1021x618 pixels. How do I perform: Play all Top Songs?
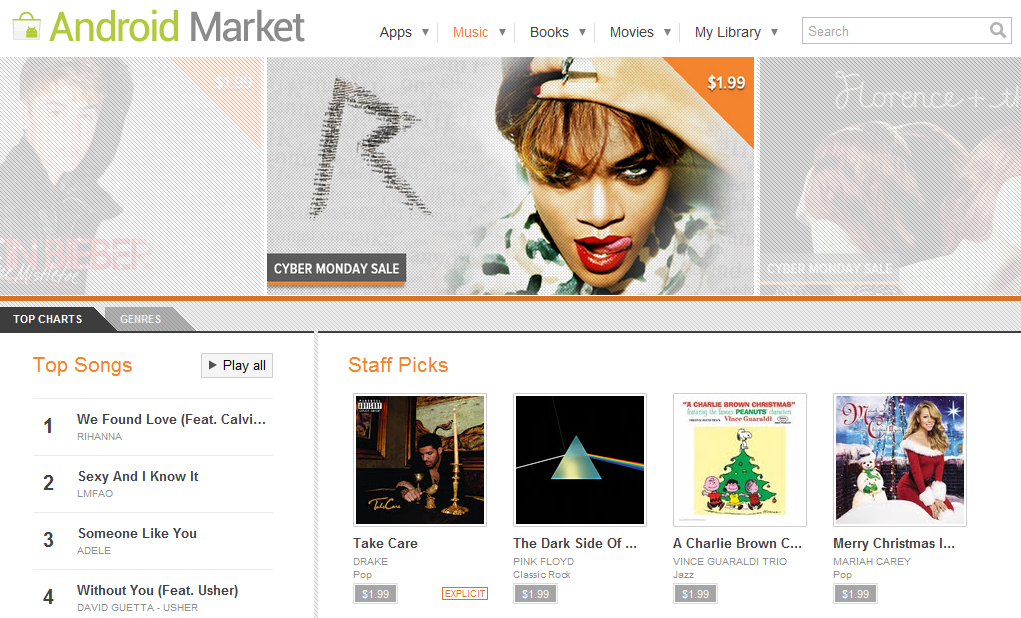tap(237, 365)
